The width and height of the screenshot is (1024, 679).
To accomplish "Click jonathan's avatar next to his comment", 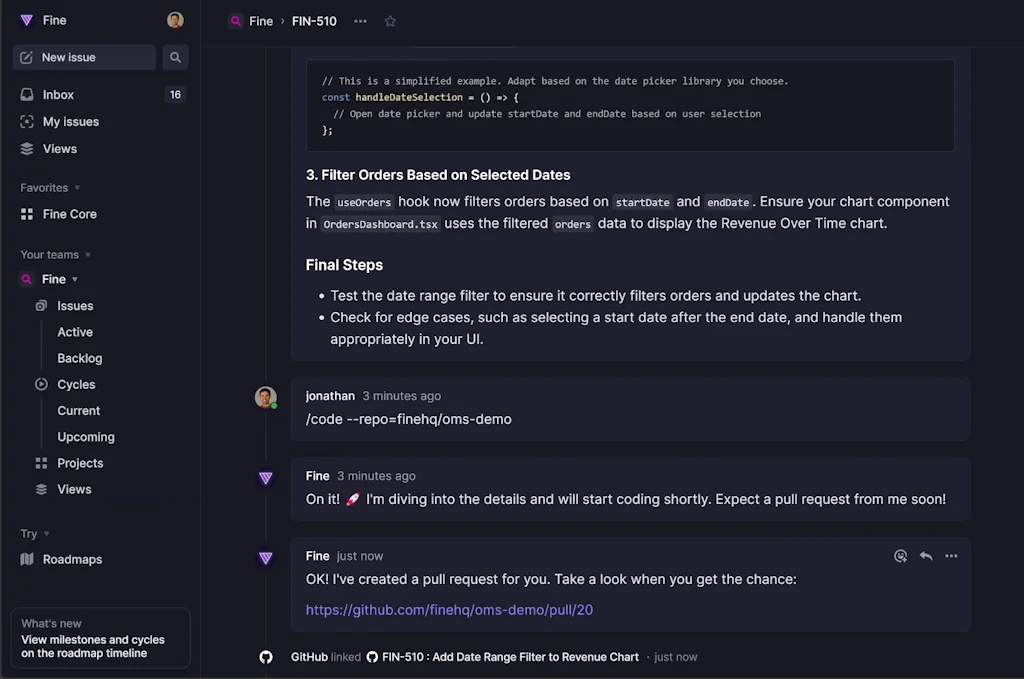I will coord(265,397).
